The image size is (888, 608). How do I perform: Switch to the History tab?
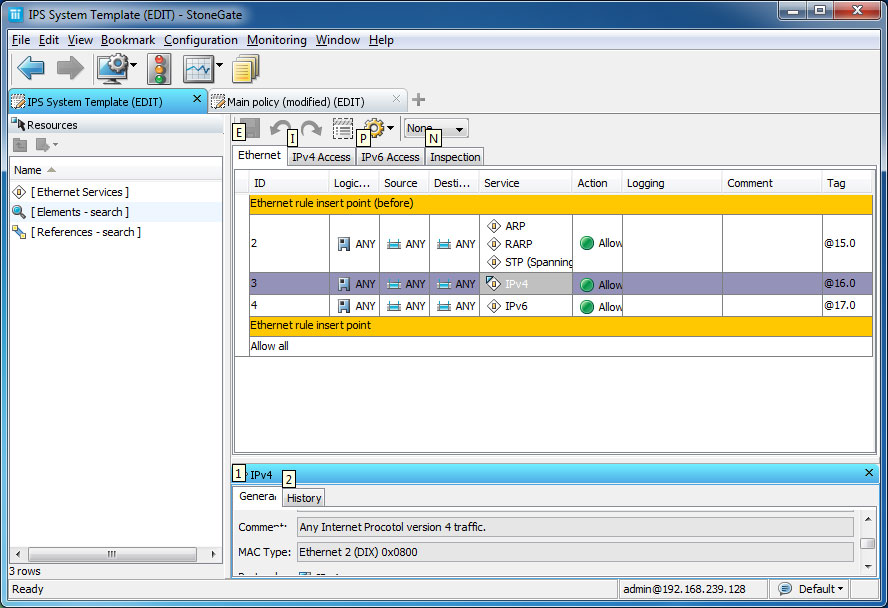tap(304, 498)
